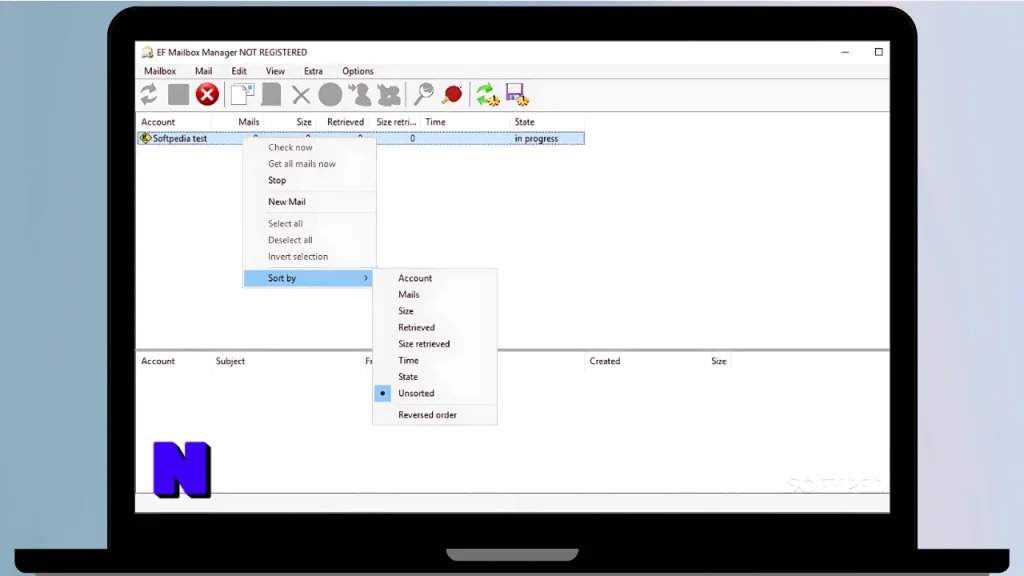Open the Edit menu
Viewport: 1024px width, 576px height.
[x=239, y=71]
